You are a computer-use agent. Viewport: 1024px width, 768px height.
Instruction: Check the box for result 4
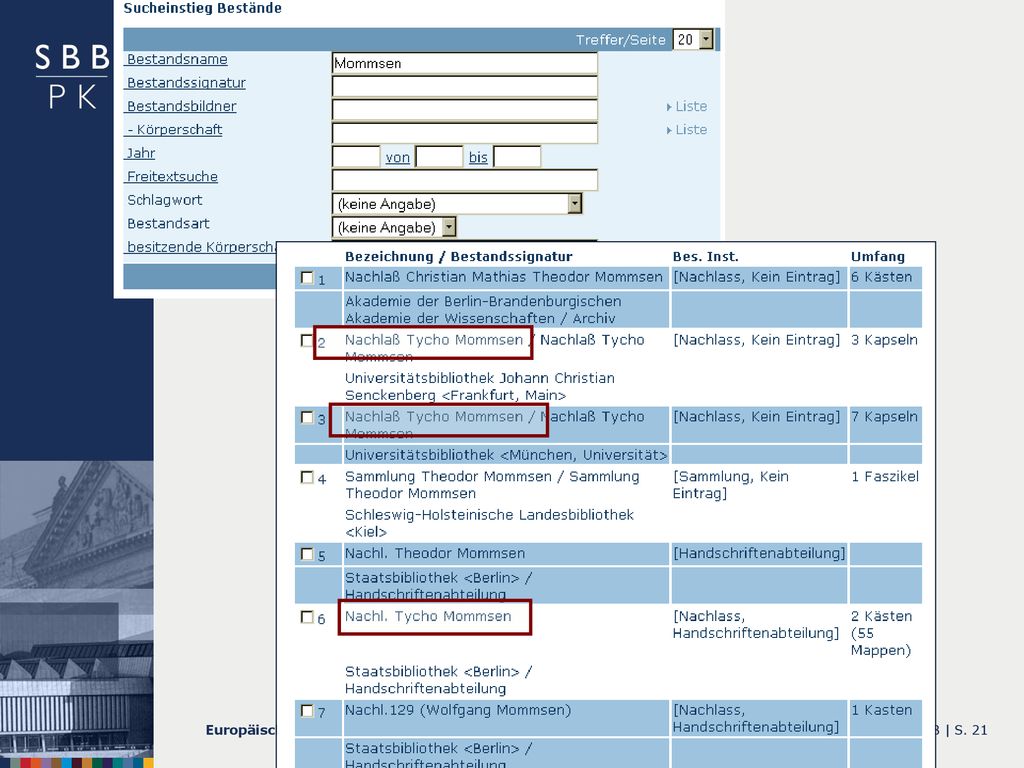(306, 477)
